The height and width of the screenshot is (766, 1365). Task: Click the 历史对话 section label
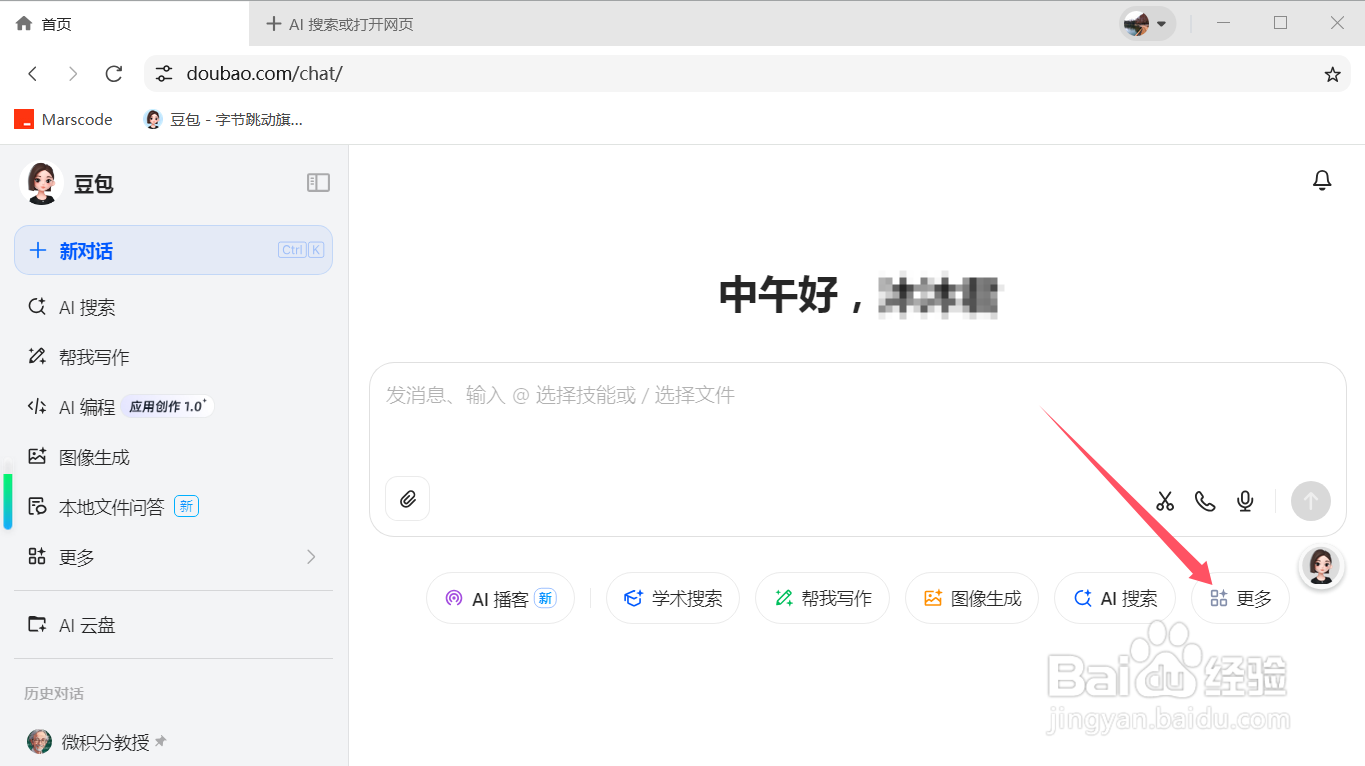54,693
